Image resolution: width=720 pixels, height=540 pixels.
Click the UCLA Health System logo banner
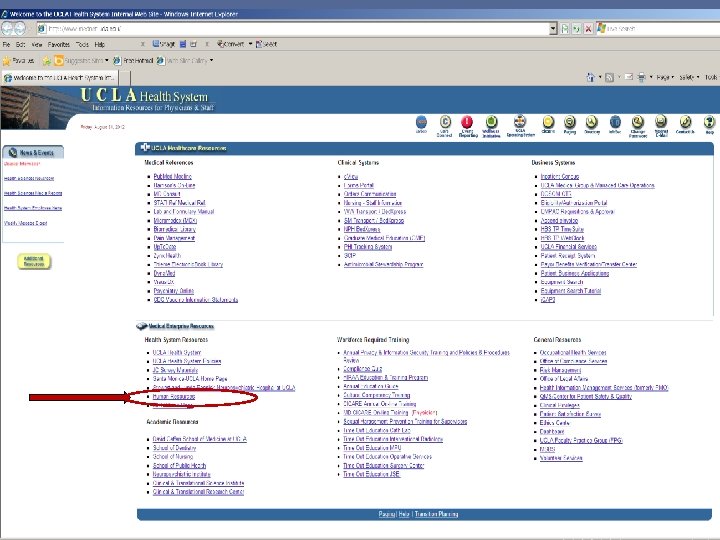coord(147,100)
